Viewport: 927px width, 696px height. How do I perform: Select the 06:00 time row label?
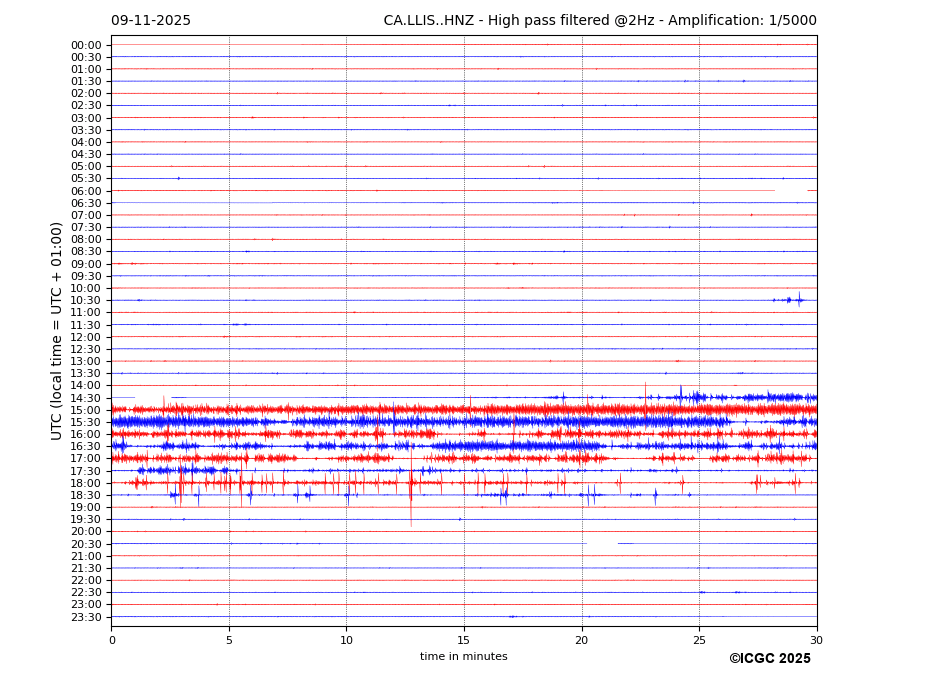pos(86,191)
